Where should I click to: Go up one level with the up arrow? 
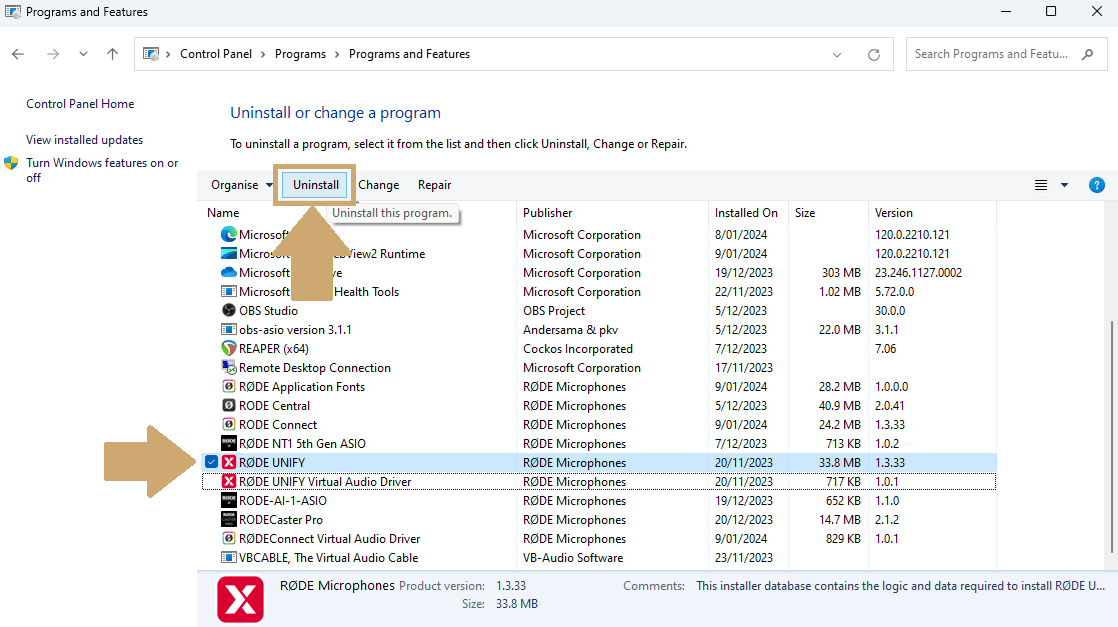[x=112, y=53]
